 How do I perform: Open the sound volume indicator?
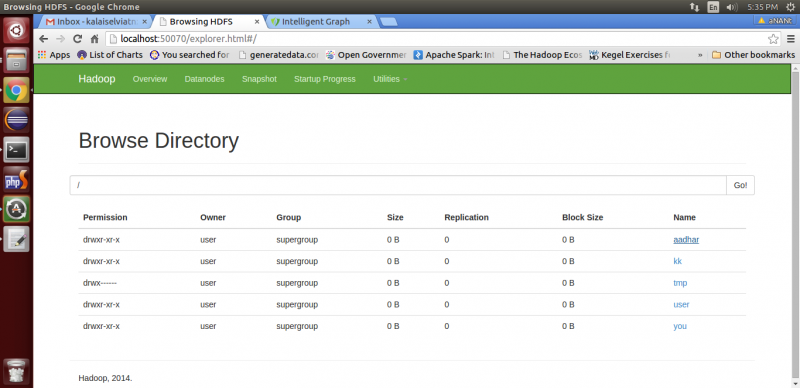[732, 7]
